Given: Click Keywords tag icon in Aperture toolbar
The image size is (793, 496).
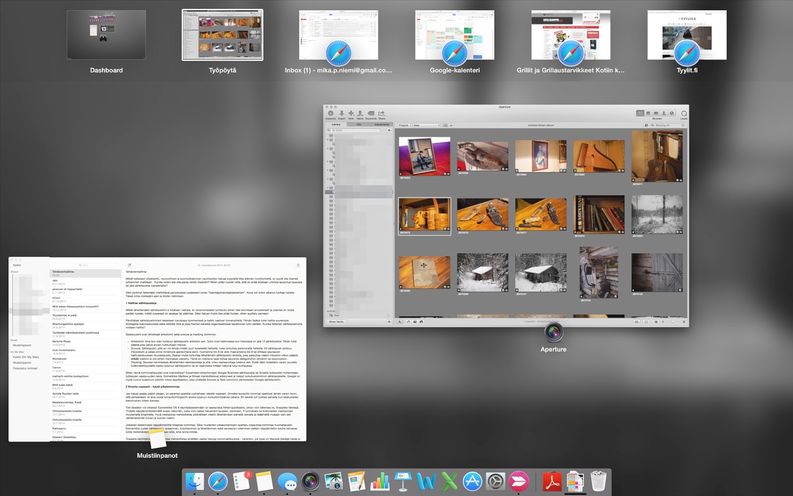Looking at the screenshot, I should pyautogui.click(x=371, y=114).
